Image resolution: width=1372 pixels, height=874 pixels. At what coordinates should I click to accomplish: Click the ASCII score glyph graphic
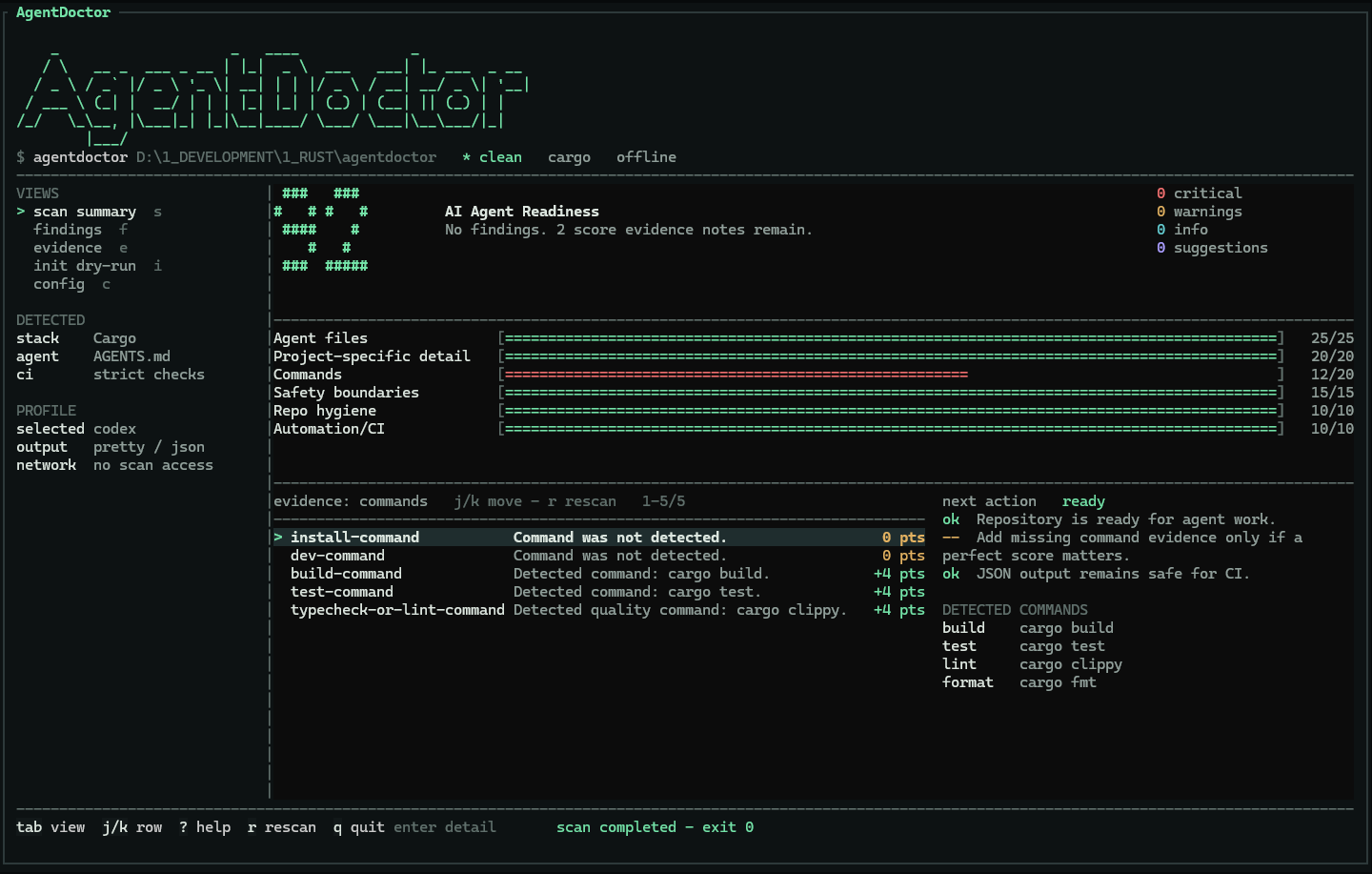[321, 230]
